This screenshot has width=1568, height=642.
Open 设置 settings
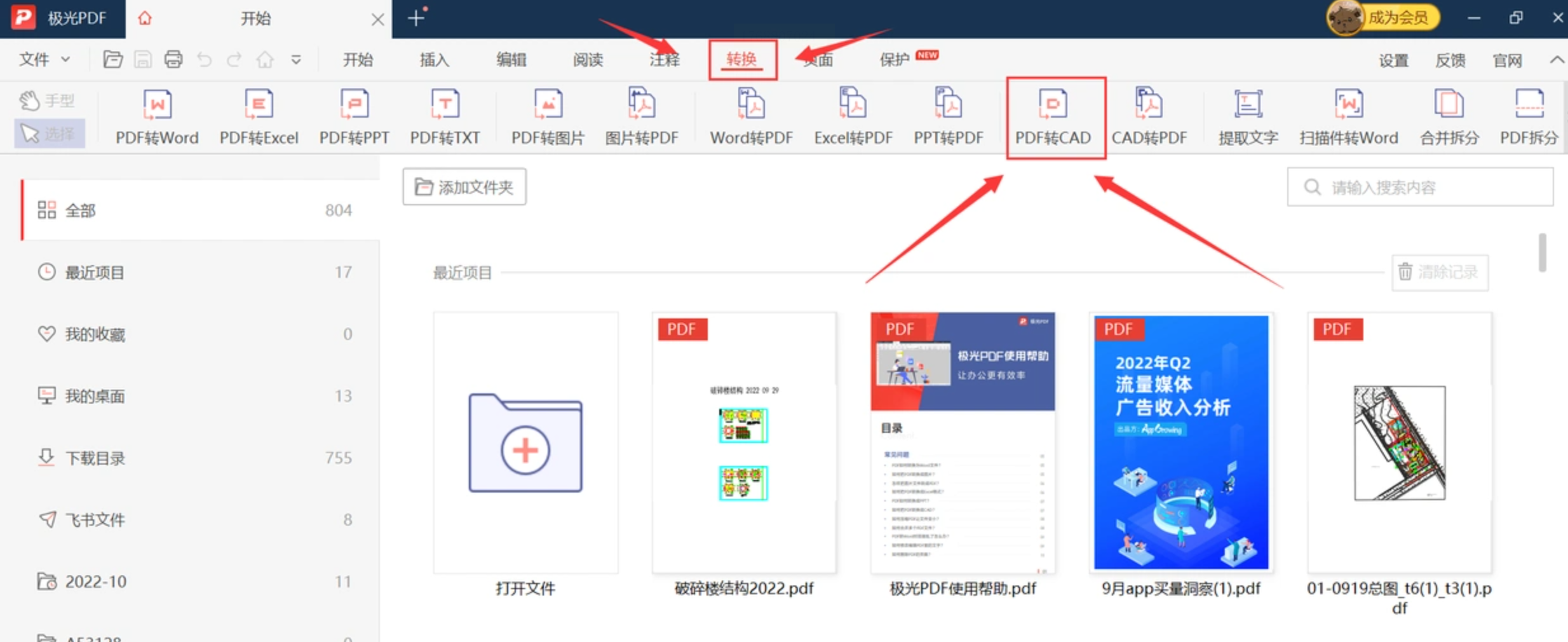(x=1393, y=60)
